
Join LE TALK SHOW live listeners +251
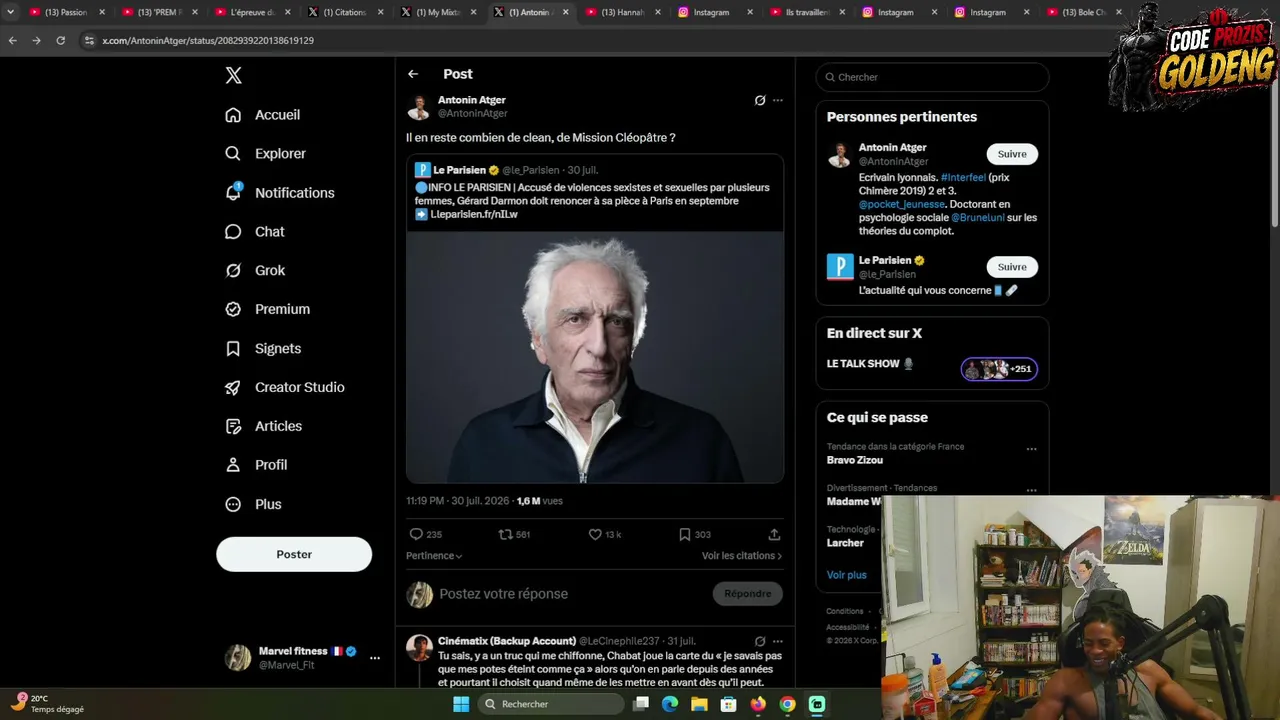click(999, 369)
